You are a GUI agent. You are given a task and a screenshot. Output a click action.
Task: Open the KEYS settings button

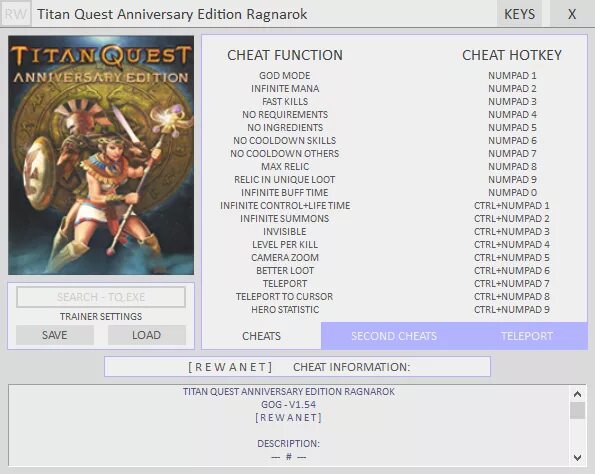coord(519,14)
